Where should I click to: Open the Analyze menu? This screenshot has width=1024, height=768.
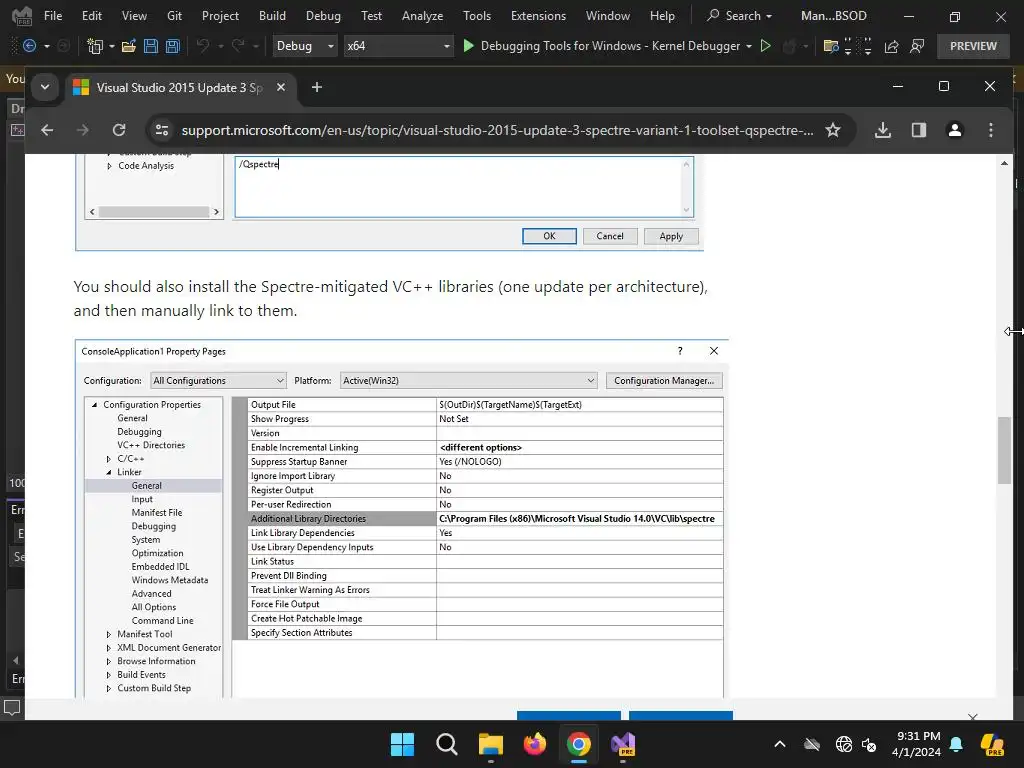click(x=423, y=16)
